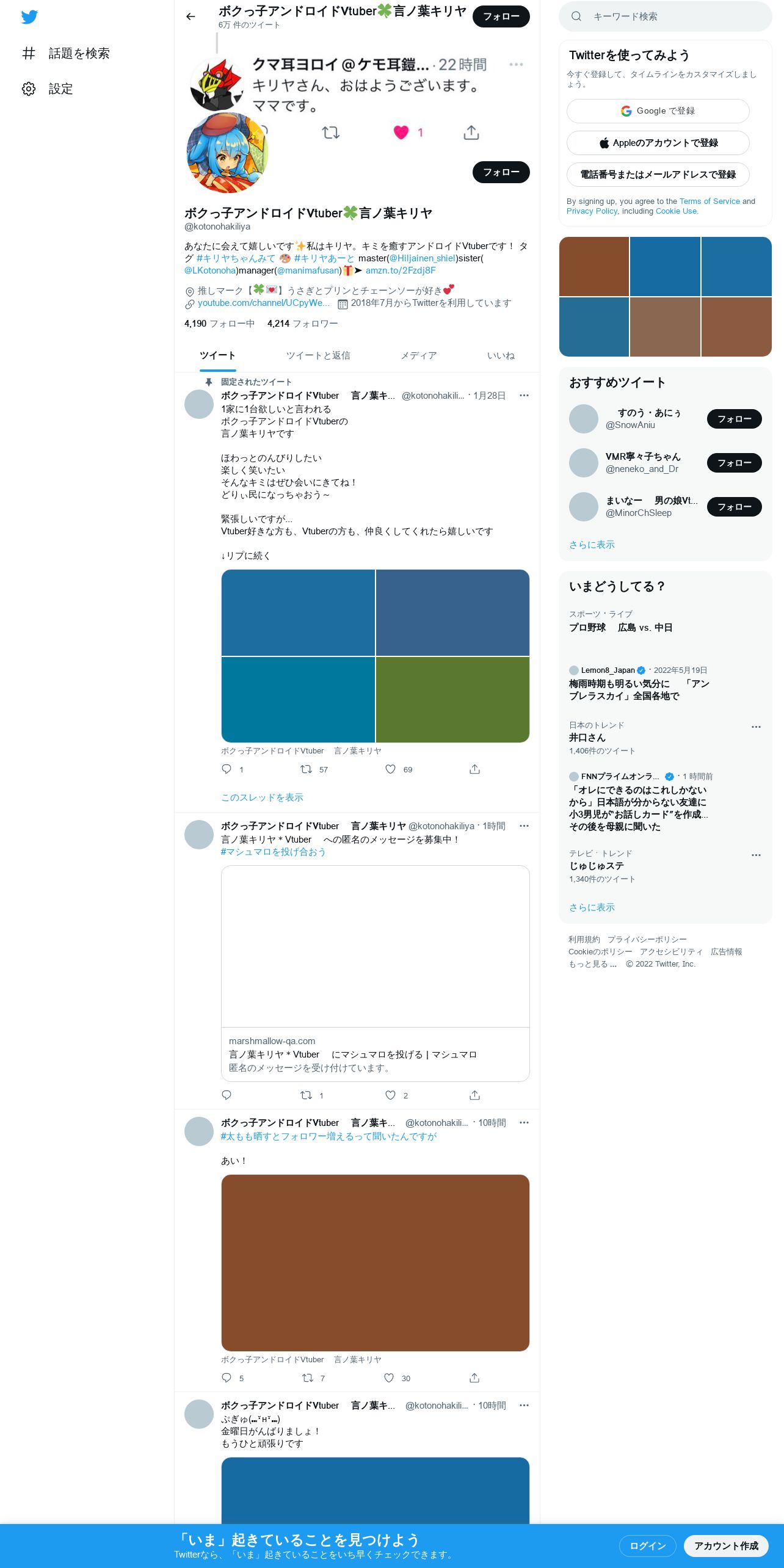The image size is (784, 1568).
Task: Switch to the メディア tab
Action: (419, 355)
